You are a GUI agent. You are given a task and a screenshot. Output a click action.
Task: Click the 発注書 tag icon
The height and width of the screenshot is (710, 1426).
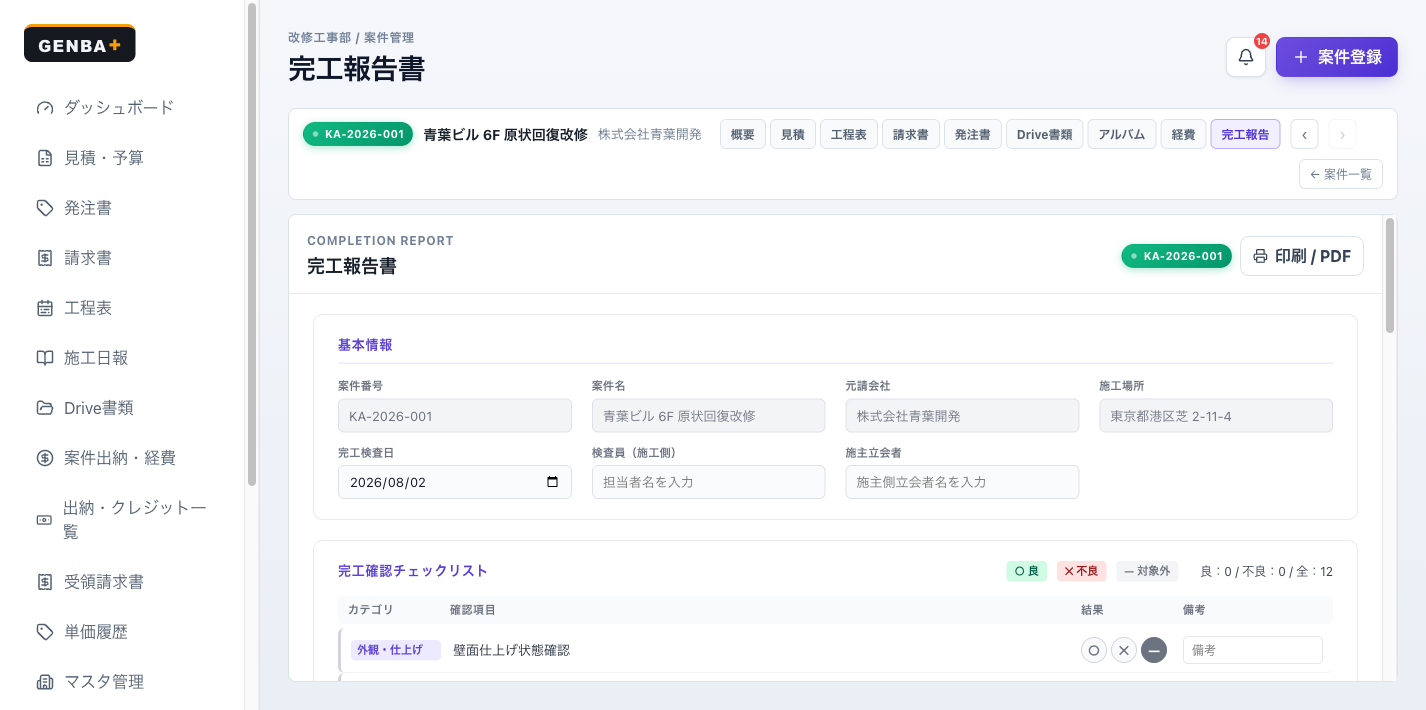point(44,208)
